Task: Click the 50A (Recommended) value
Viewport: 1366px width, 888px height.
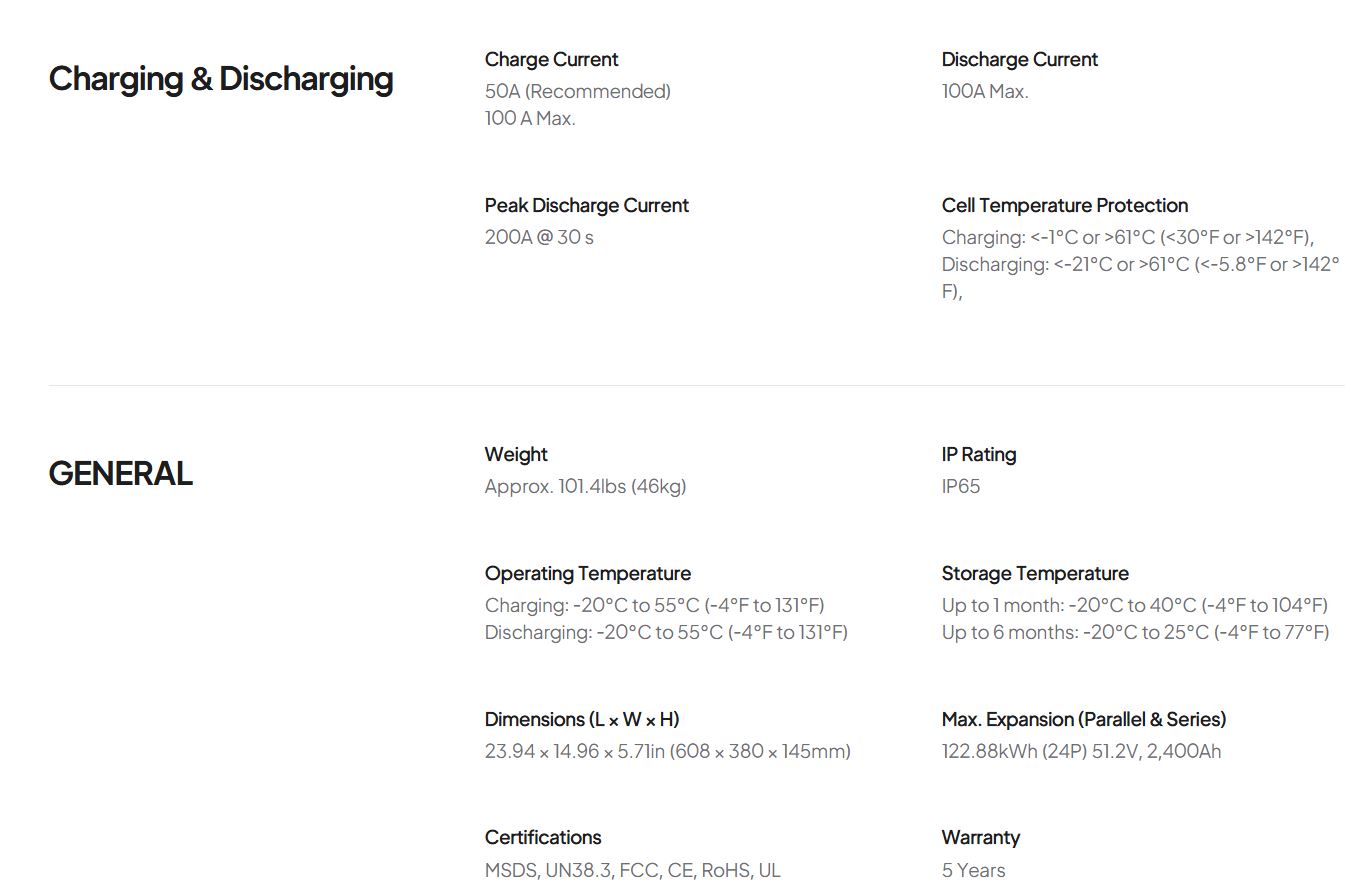Action: coord(577,92)
